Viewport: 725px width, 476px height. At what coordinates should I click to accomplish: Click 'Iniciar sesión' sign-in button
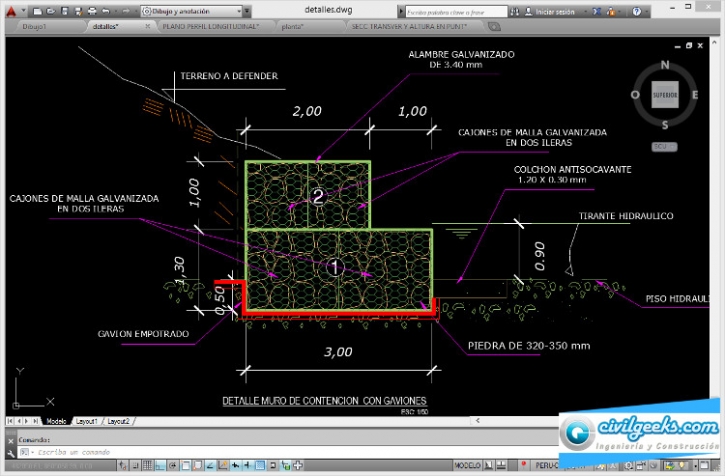[x=554, y=11]
